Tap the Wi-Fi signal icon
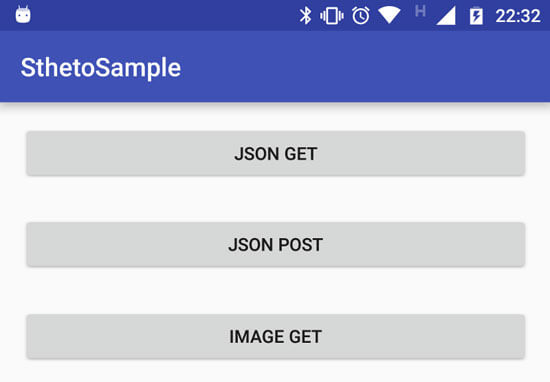550x382 pixels. [389, 15]
